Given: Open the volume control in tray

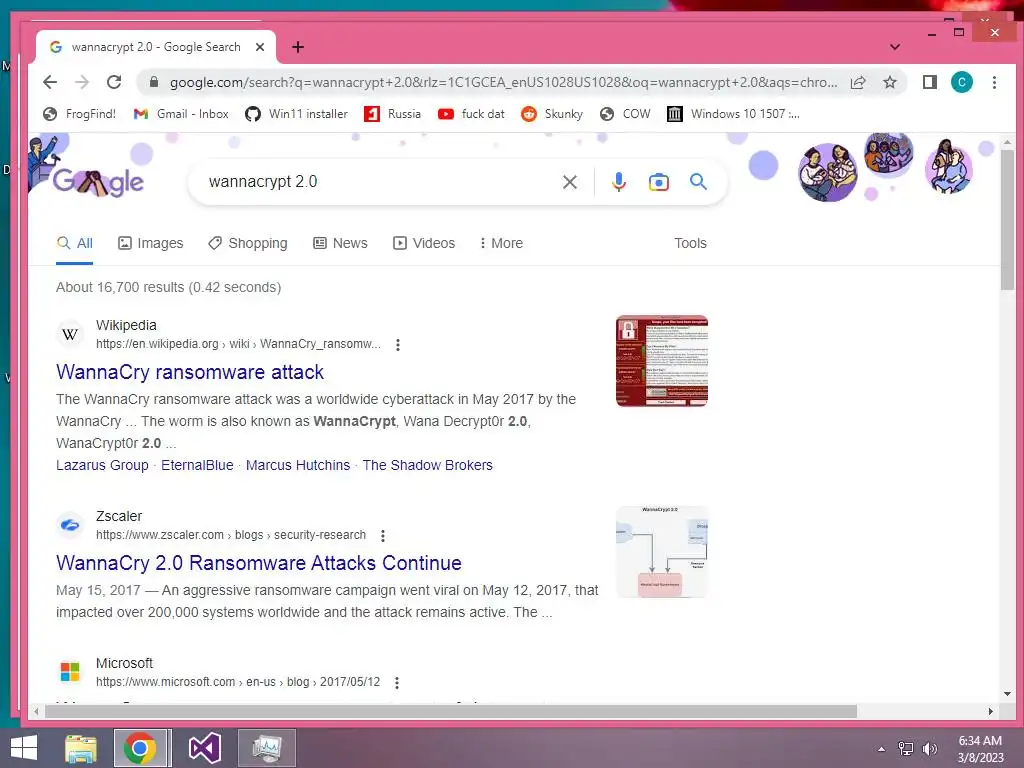Looking at the screenshot, I should point(929,749).
